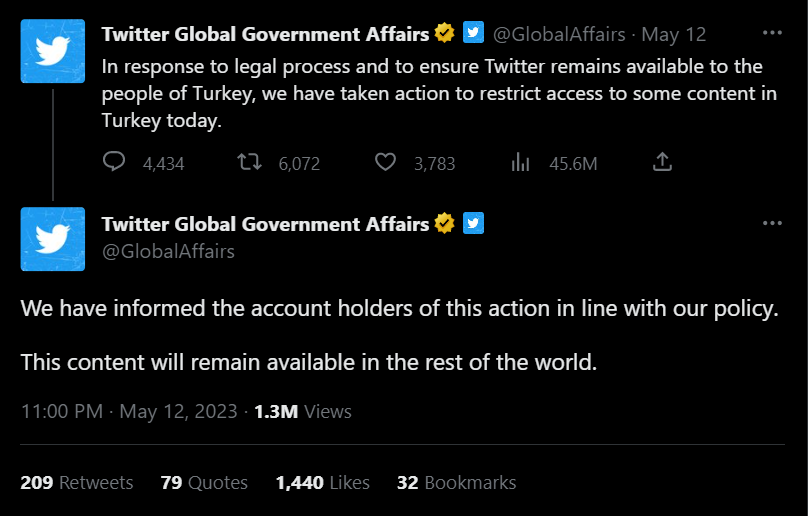The width and height of the screenshot is (808, 516).
Task: Like the first tweet with heart icon
Action: coord(385,163)
